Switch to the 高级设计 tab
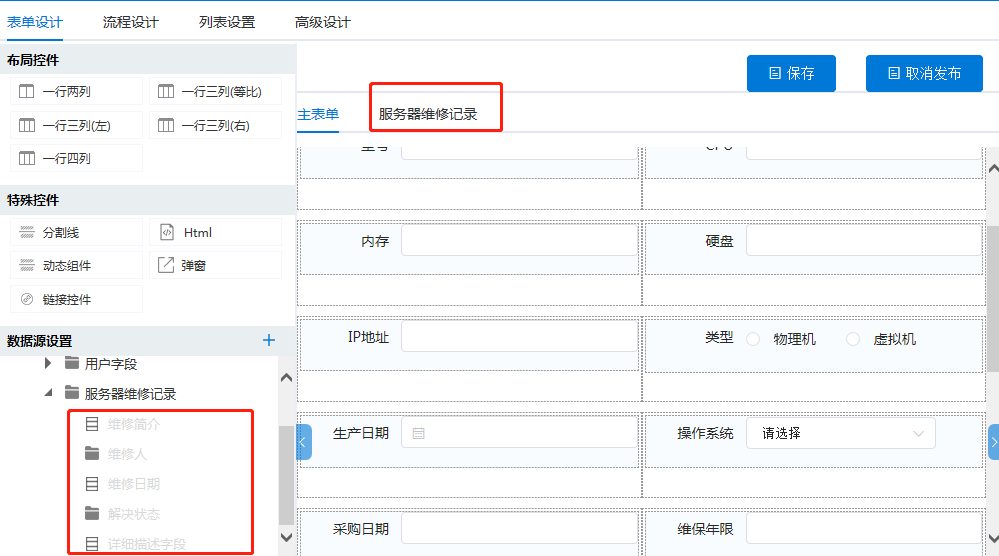This screenshot has width=999, height=556. pos(322,22)
